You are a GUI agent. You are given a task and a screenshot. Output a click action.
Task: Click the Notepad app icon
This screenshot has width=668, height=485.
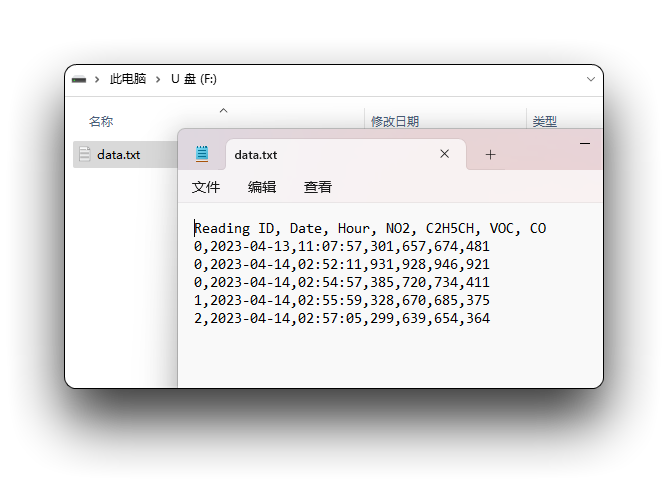(x=202, y=154)
